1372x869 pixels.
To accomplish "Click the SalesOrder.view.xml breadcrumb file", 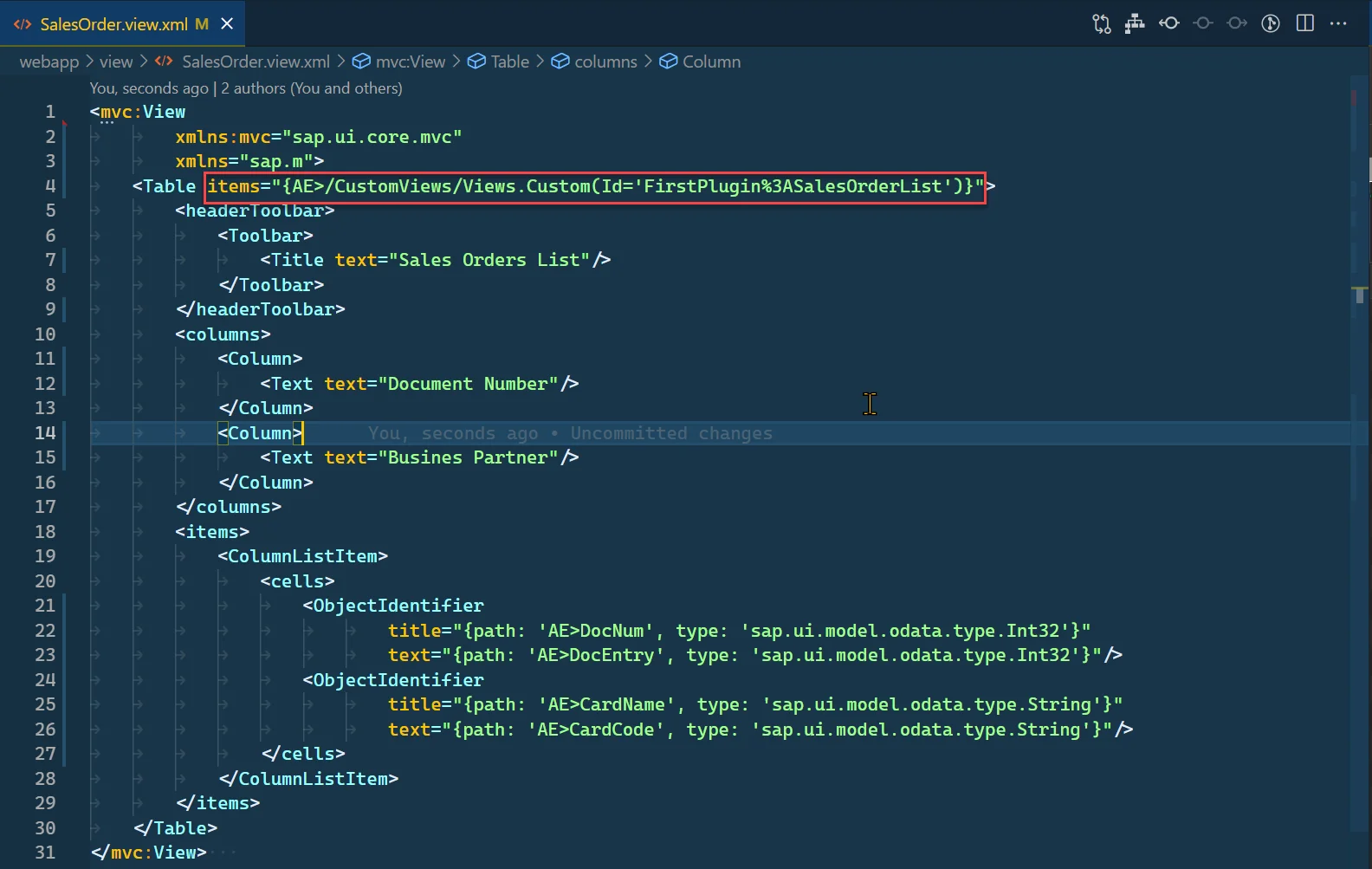I will pos(256,62).
